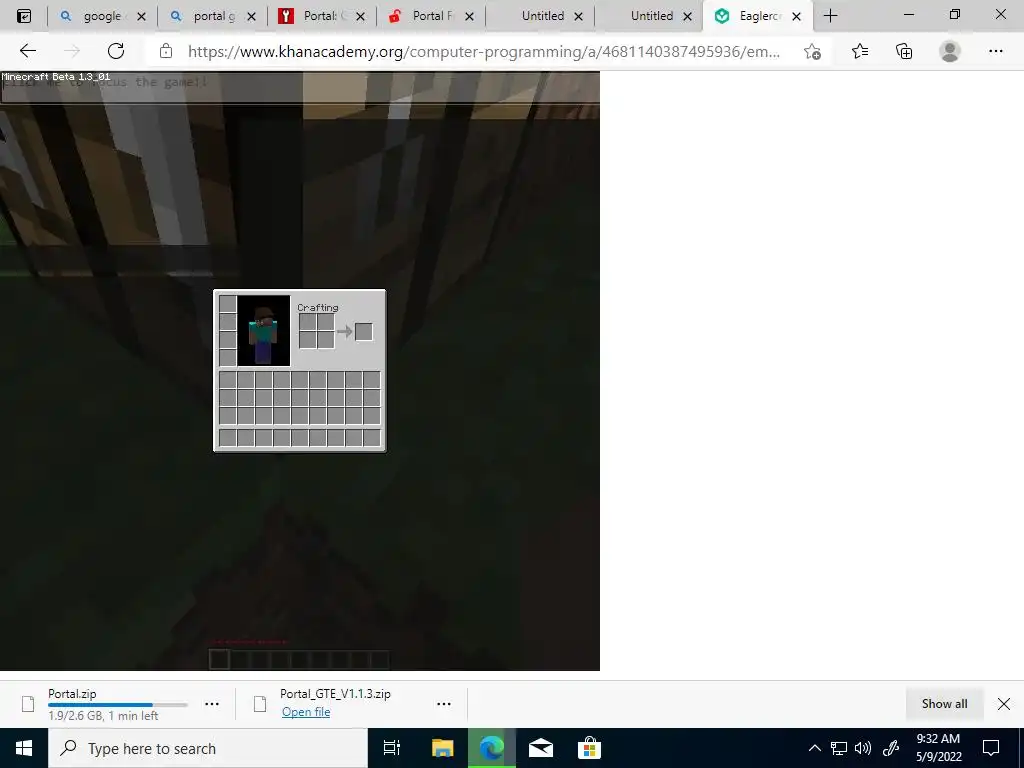Click the Microsoft Edge taskbar icon
This screenshot has height=768, width=1024.
pos(492,748)
